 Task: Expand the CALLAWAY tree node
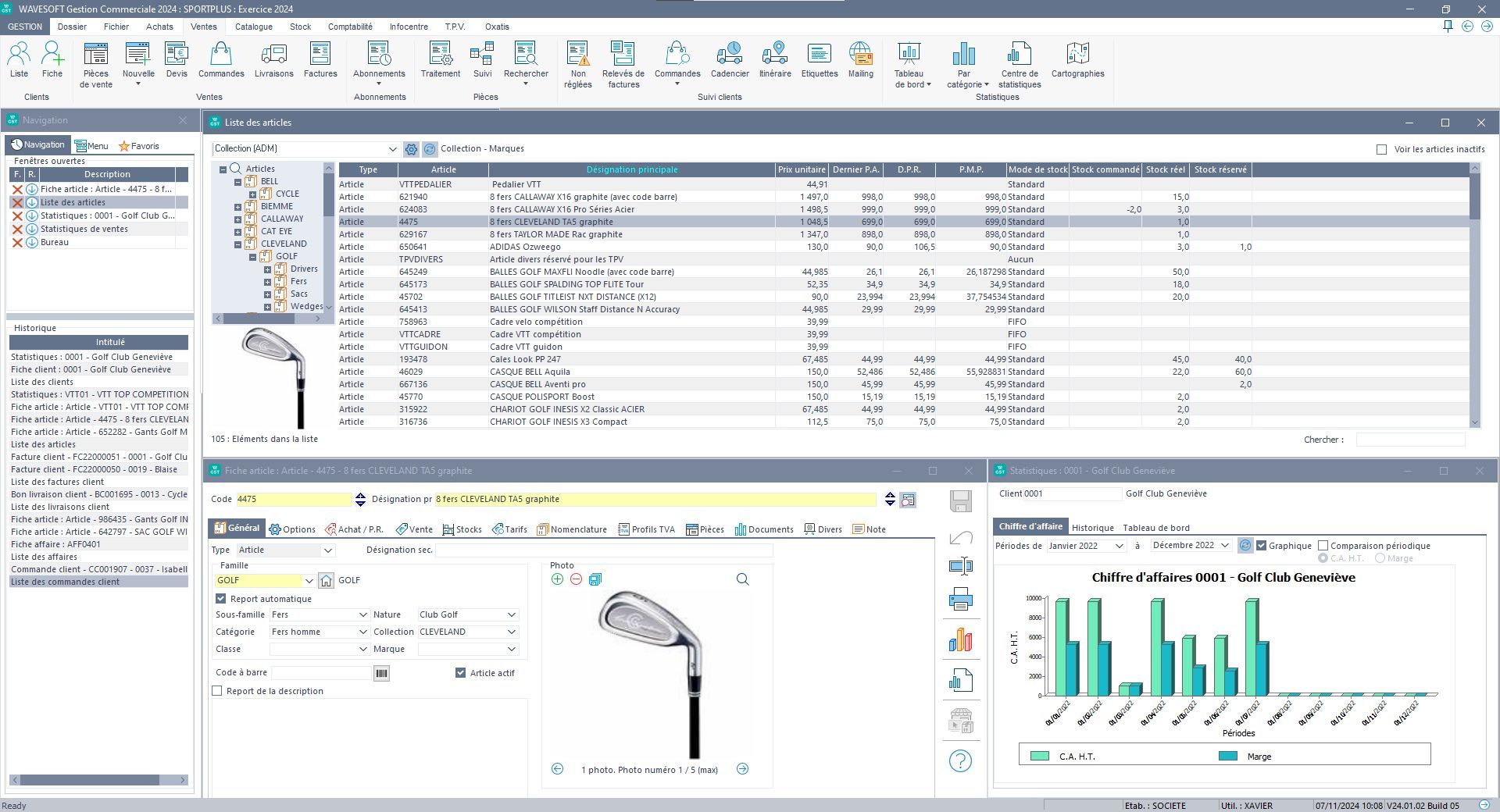(x=237, y=219)
